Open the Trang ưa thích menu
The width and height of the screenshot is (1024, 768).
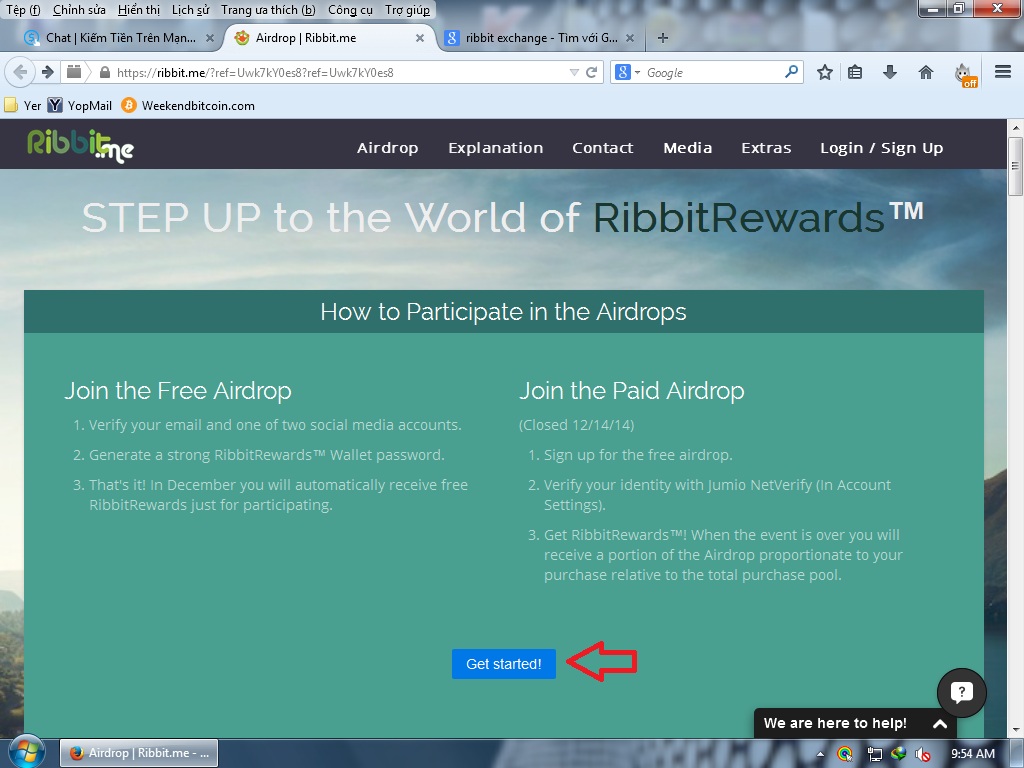pos(268,10)
